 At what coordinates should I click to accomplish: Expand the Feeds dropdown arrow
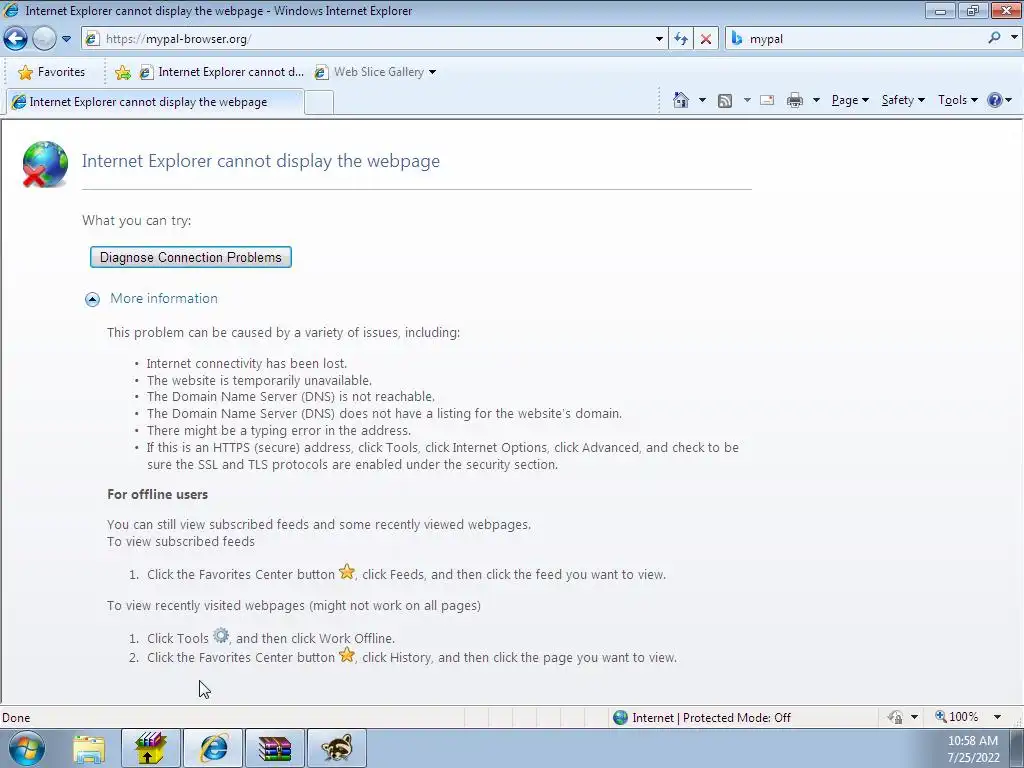click(x=746, y=101)
